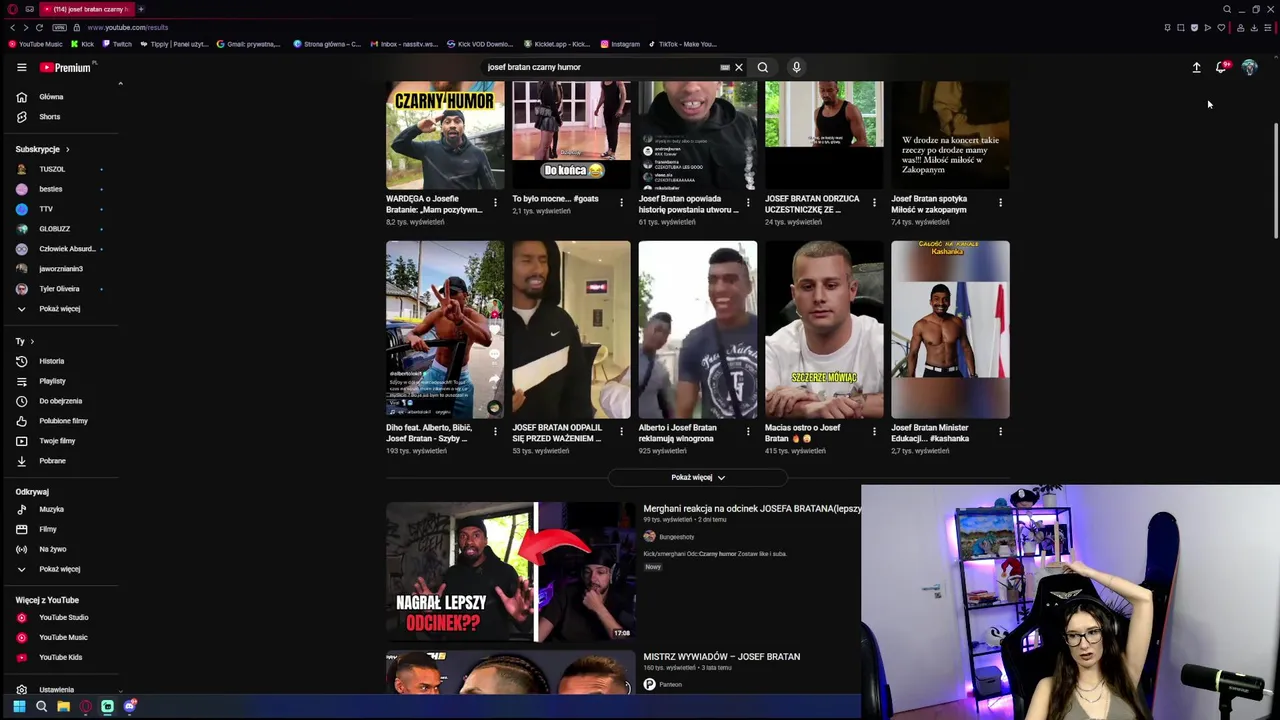Open the jaworznianin3 subscription channel

(60, 269)
